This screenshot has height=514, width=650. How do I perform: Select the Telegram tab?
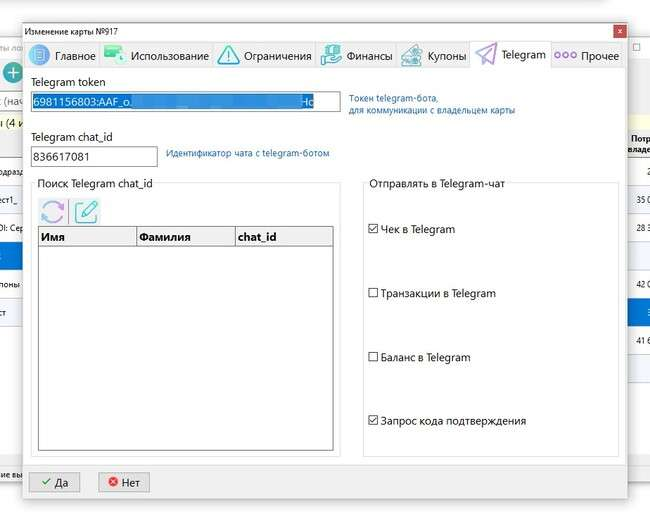(512, 55)
